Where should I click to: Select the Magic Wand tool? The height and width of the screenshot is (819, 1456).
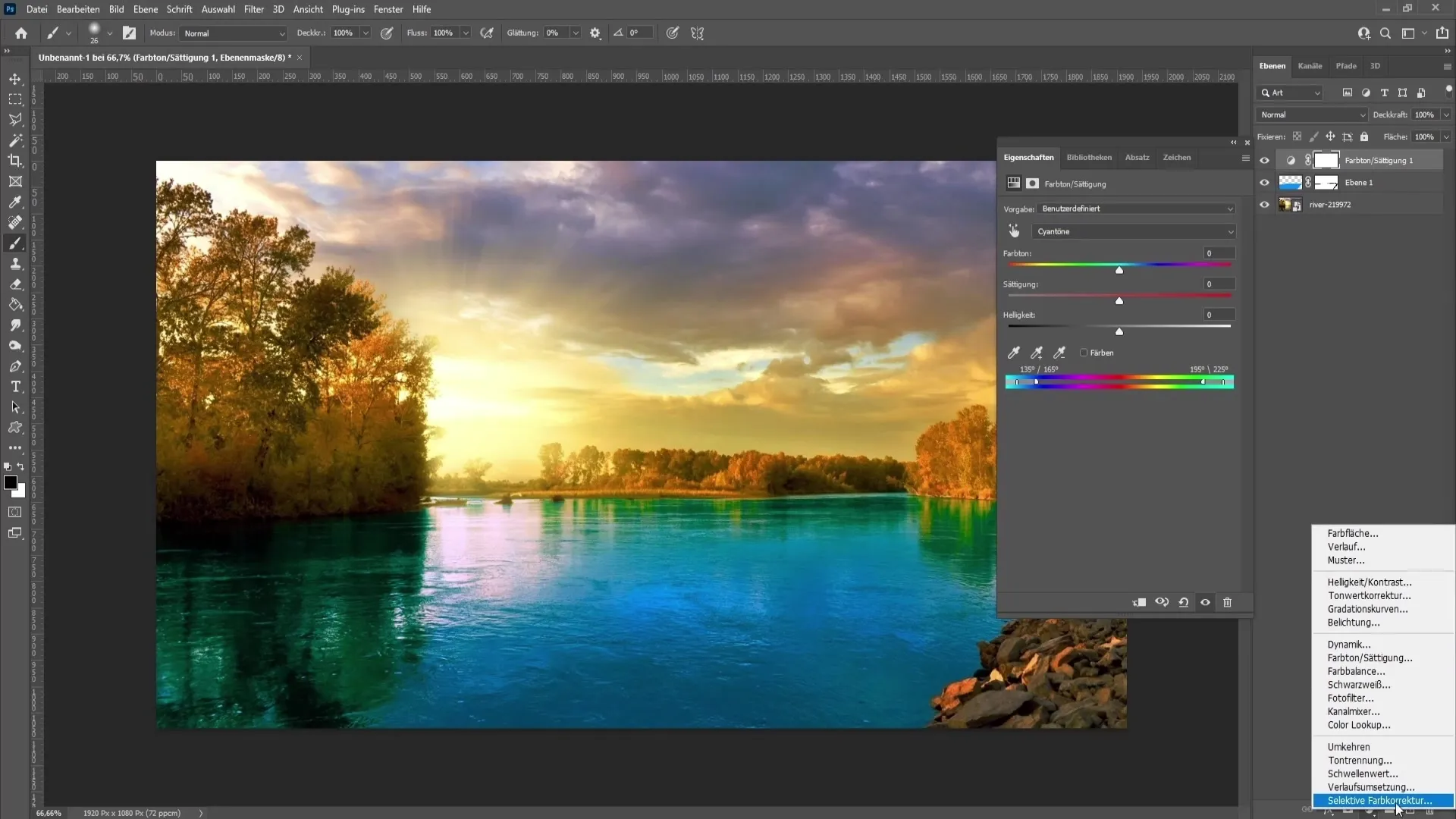15,140
